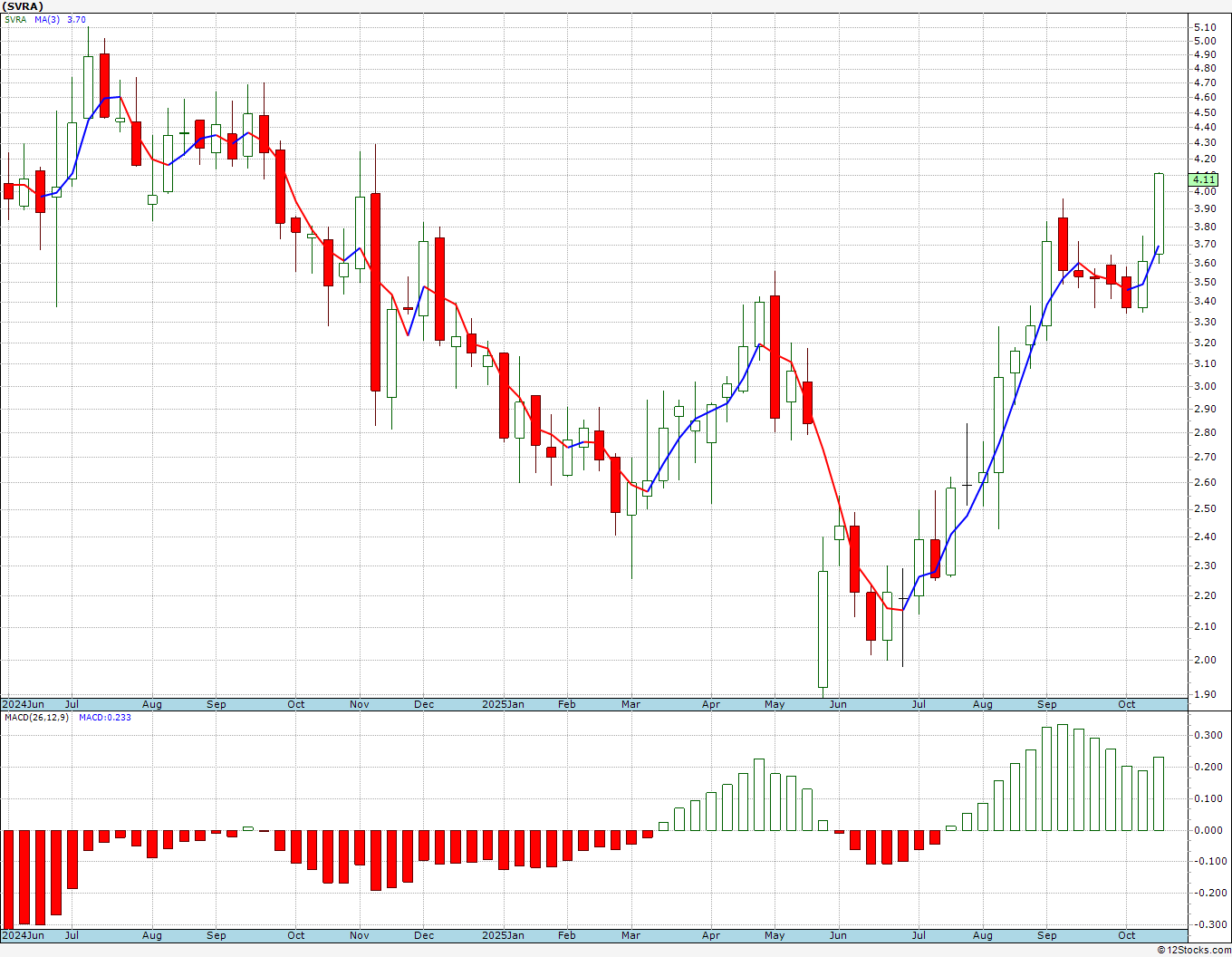
Task: Click May on the price chart date axis
Action: point(775,704)
